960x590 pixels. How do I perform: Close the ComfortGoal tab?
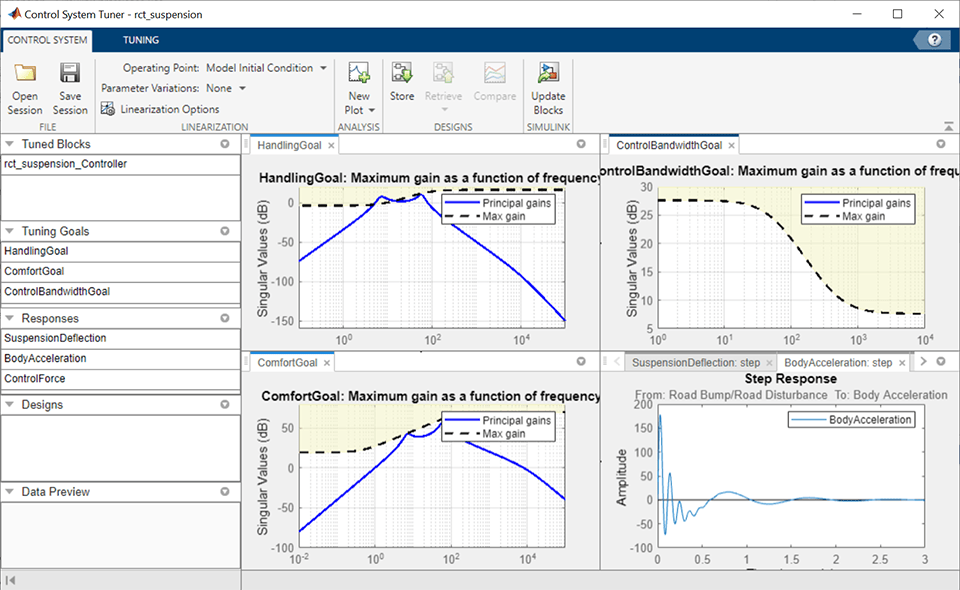tap(327, 363)
